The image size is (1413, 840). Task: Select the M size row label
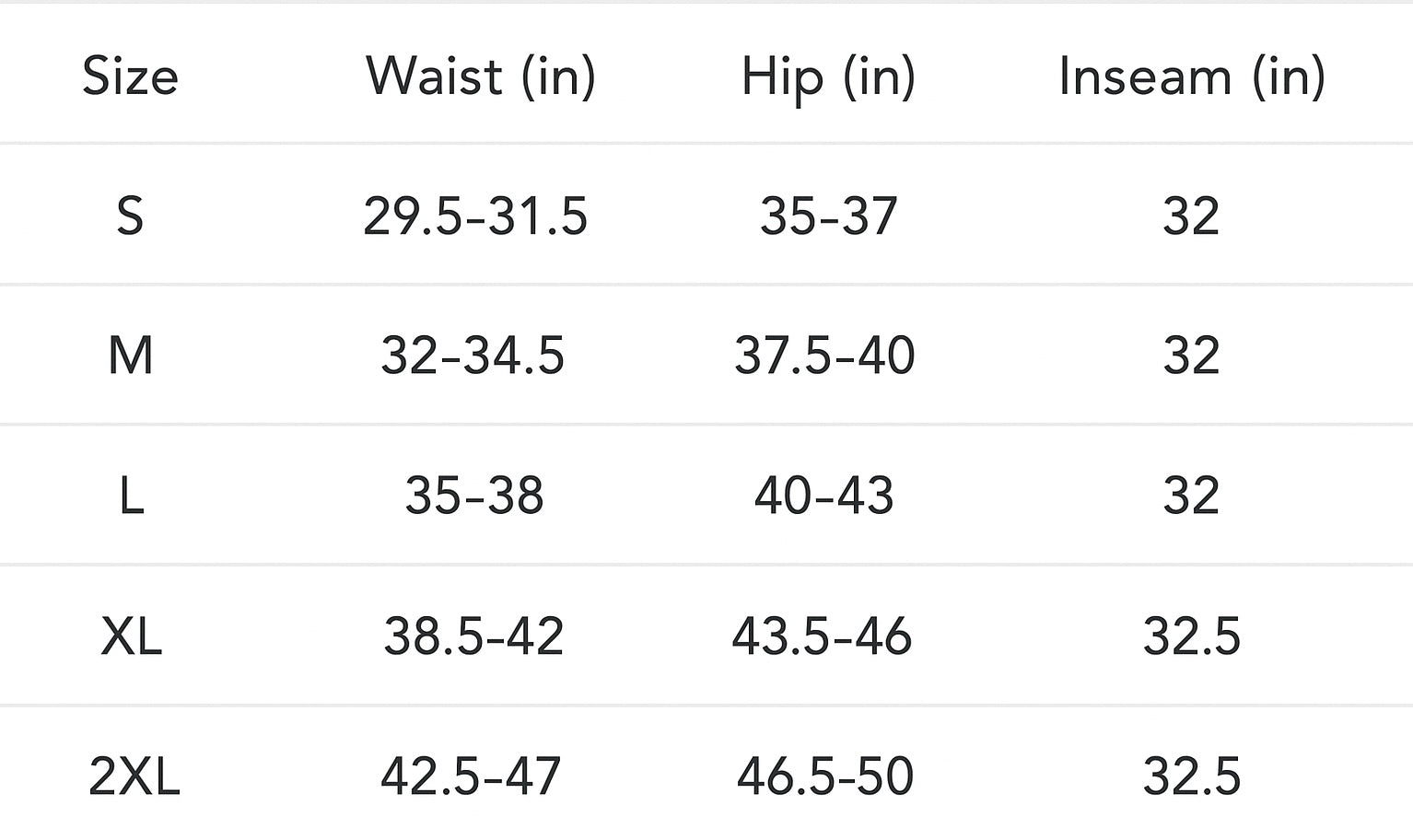coord(130,356)
